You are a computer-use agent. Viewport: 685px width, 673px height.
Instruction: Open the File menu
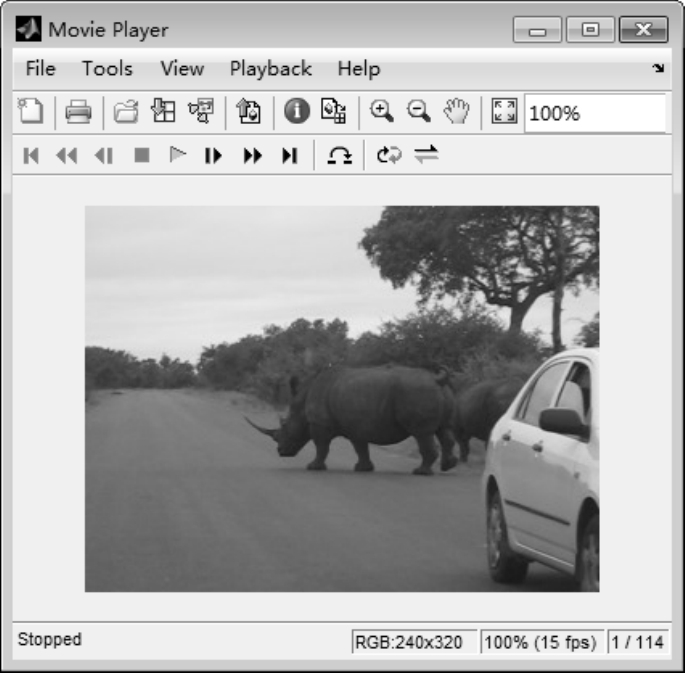pyautogui.click(x=41, y=69)
